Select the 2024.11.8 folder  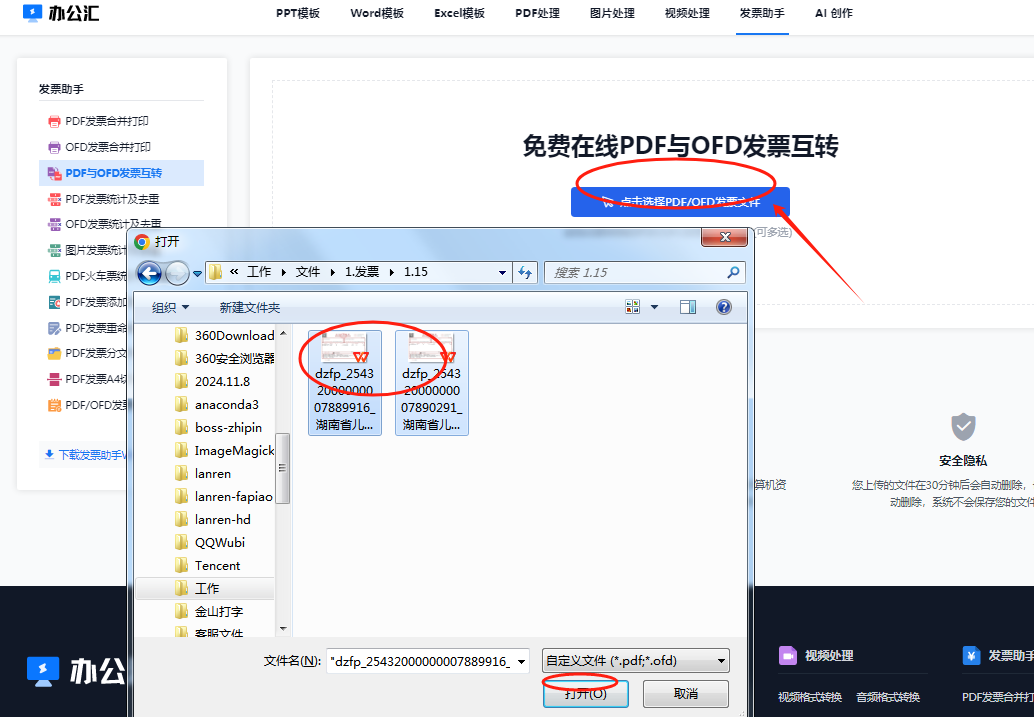pyautogui.click(x=212, y=382)
